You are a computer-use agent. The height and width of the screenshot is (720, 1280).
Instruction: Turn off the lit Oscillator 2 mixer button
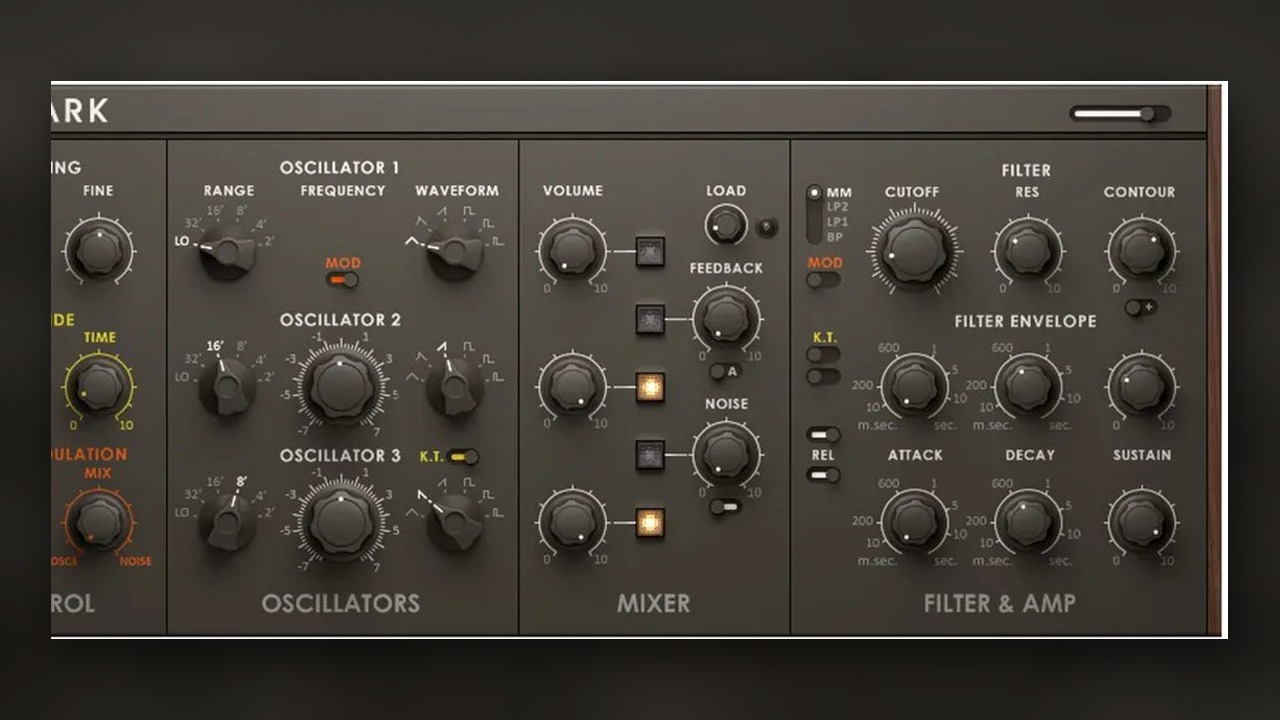coord(650,387)
